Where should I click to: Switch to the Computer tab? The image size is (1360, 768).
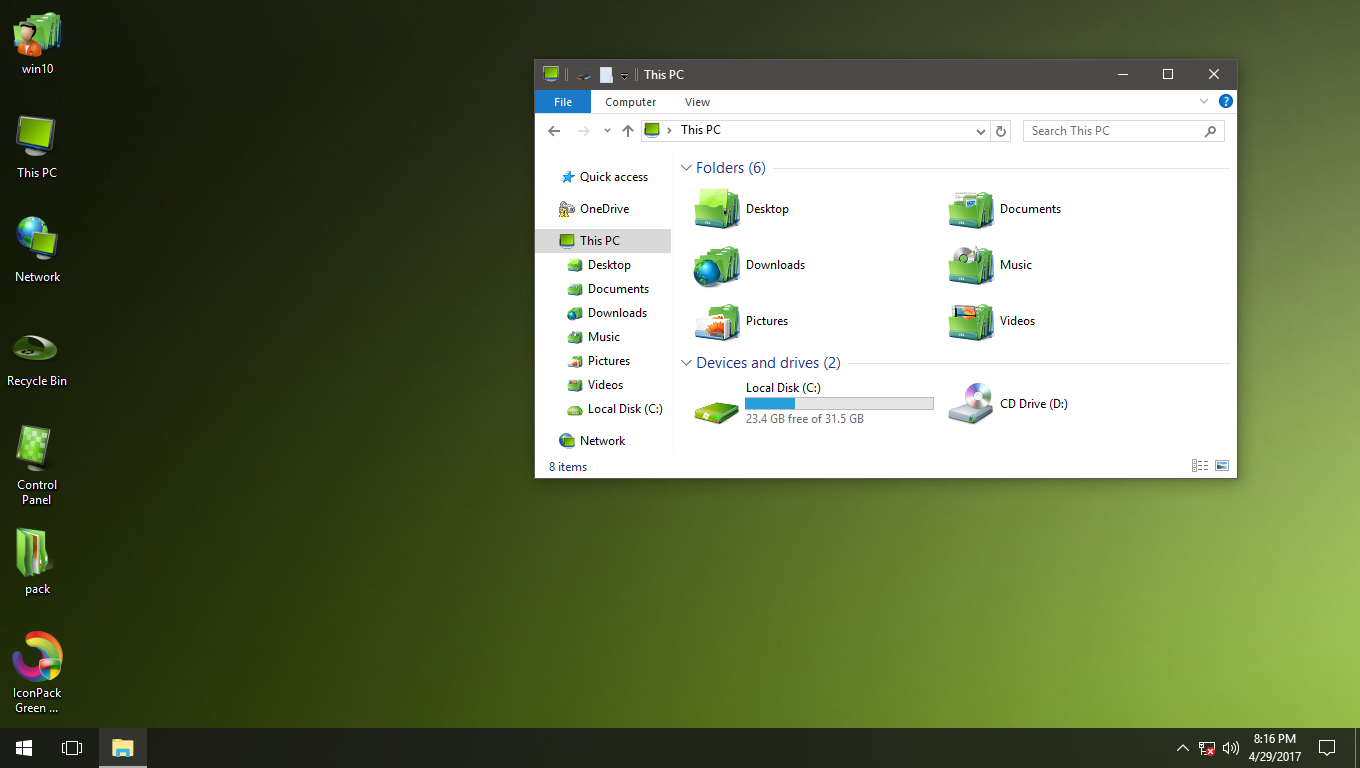pos(630,101)
